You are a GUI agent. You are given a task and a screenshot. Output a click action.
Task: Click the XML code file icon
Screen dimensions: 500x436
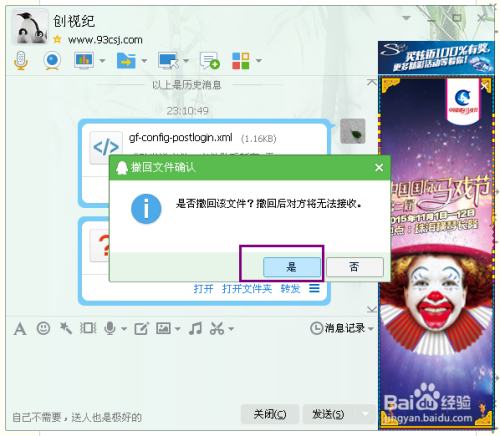click(106, 147)
